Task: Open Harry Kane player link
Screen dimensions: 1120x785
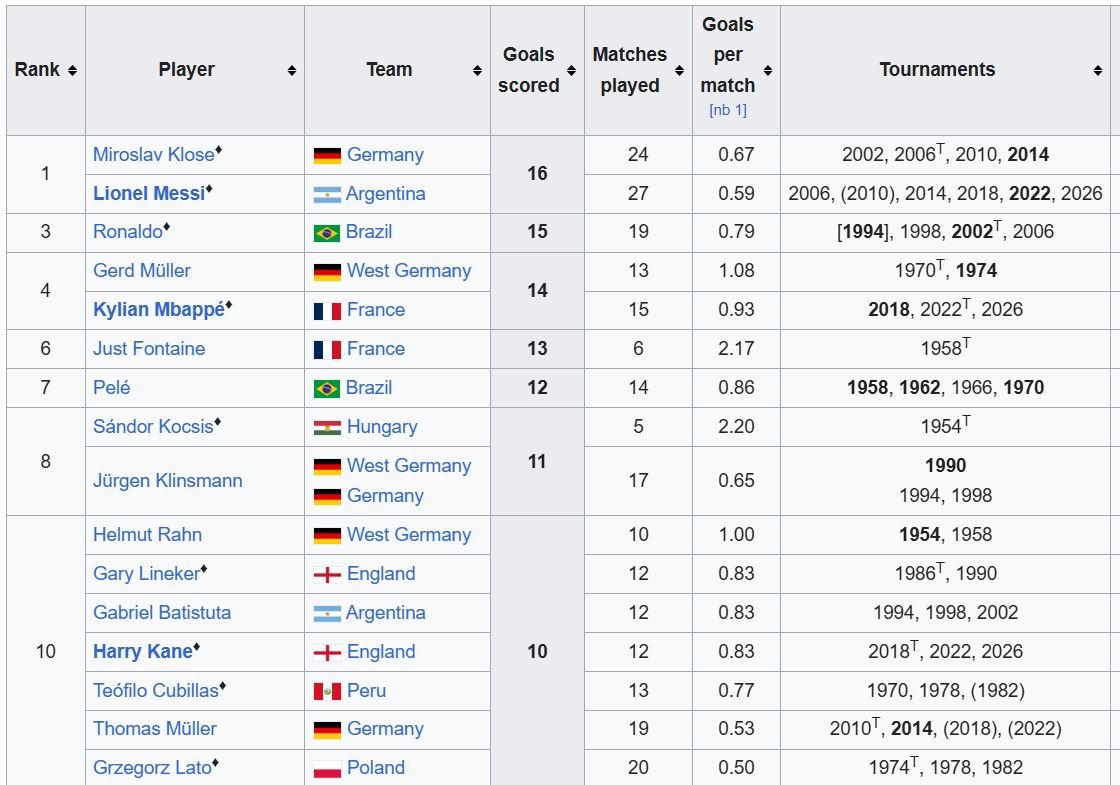Action: click(x=143, y=651)
